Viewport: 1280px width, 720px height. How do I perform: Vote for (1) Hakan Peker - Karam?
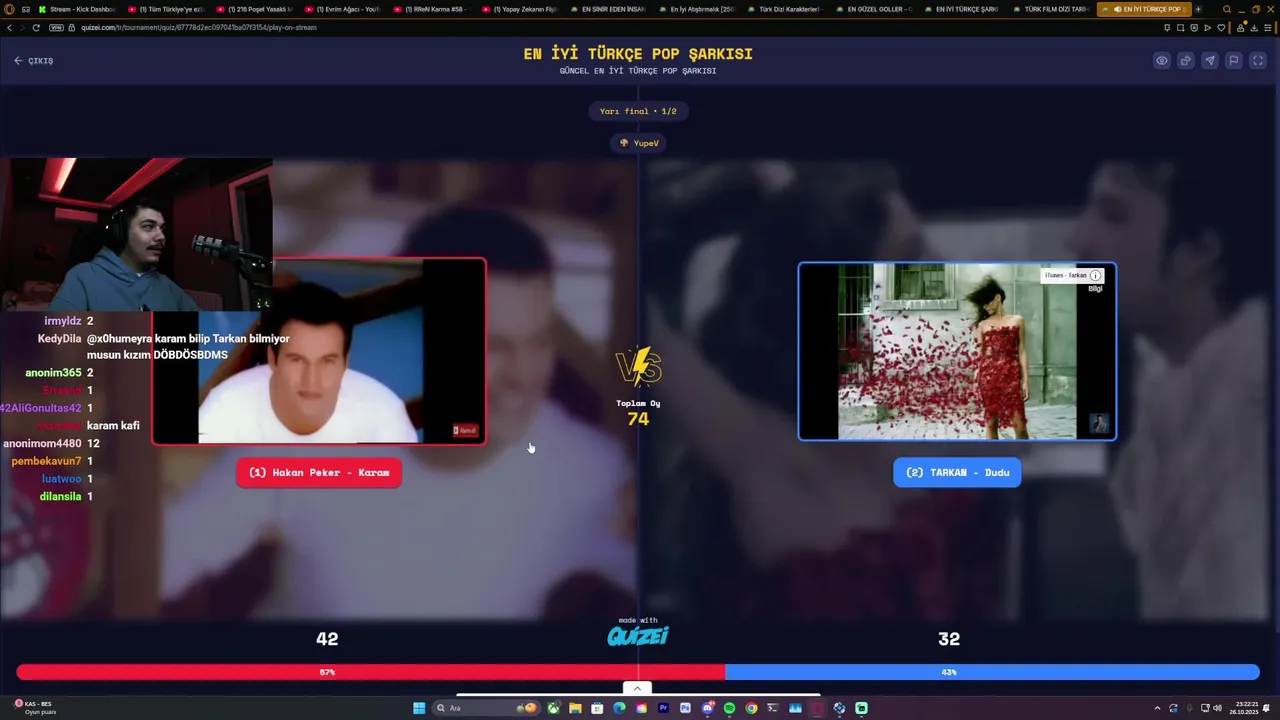click(x=319, y=472)
